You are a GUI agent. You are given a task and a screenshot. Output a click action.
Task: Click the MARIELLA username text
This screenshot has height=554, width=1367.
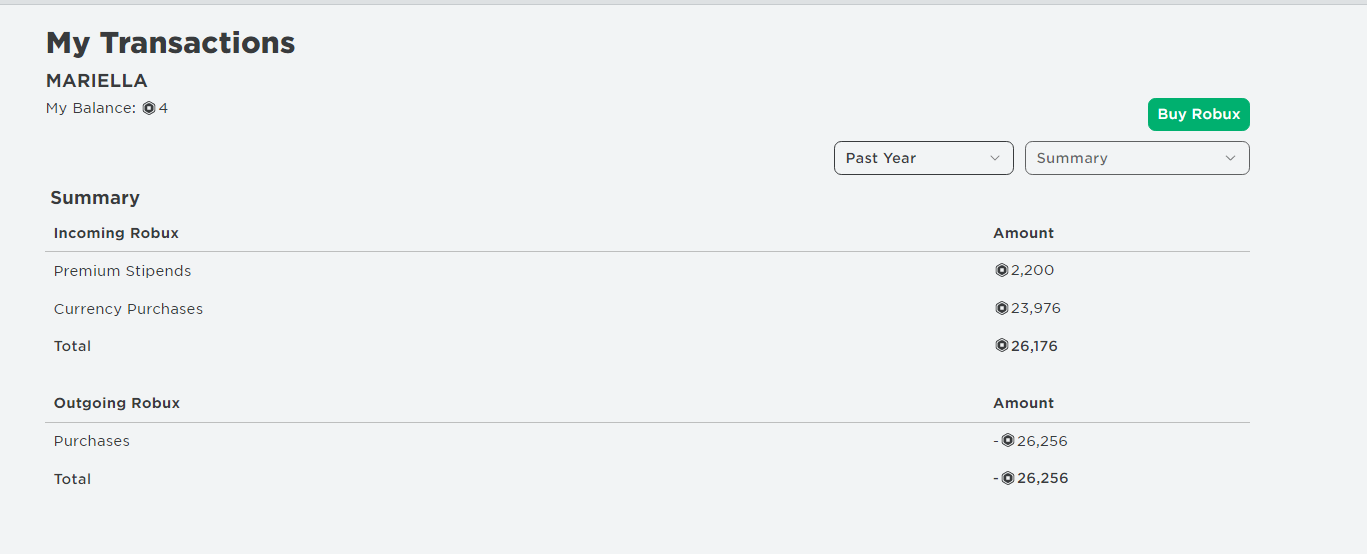(x=97, y=81)
